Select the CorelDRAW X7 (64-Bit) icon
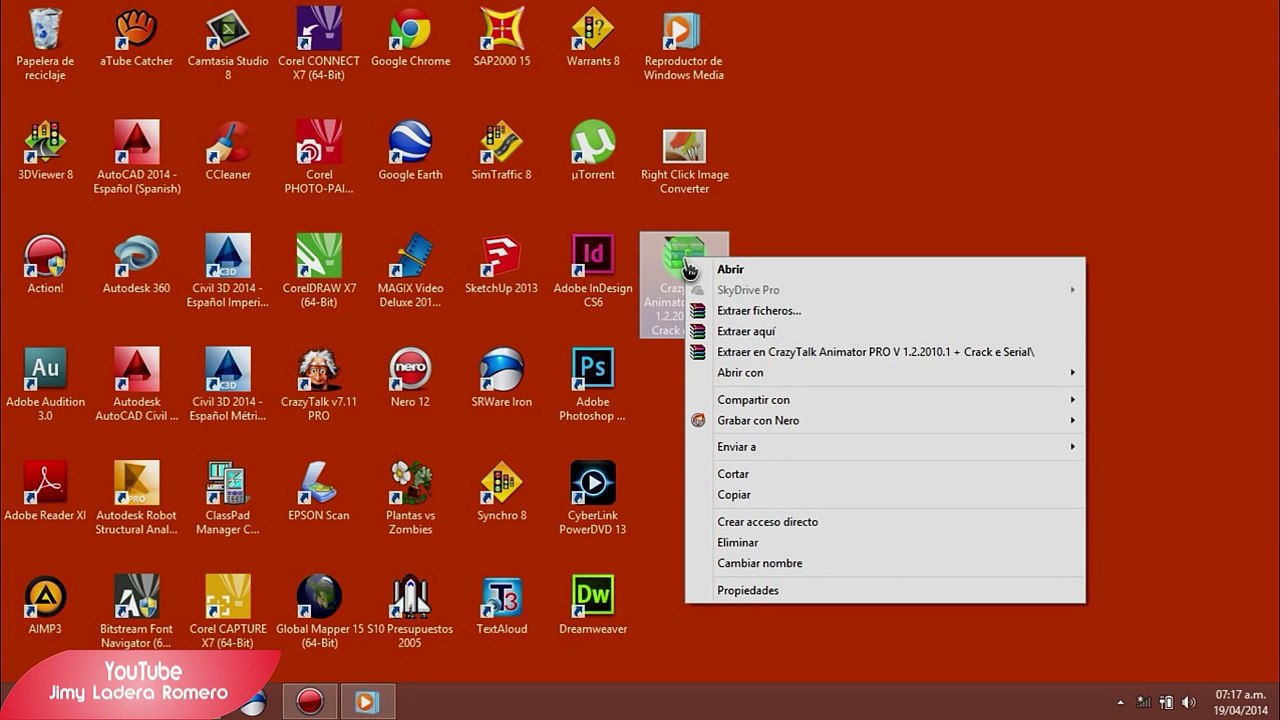The width and height of the screenshot is (1280, 720). click(319, 271)
